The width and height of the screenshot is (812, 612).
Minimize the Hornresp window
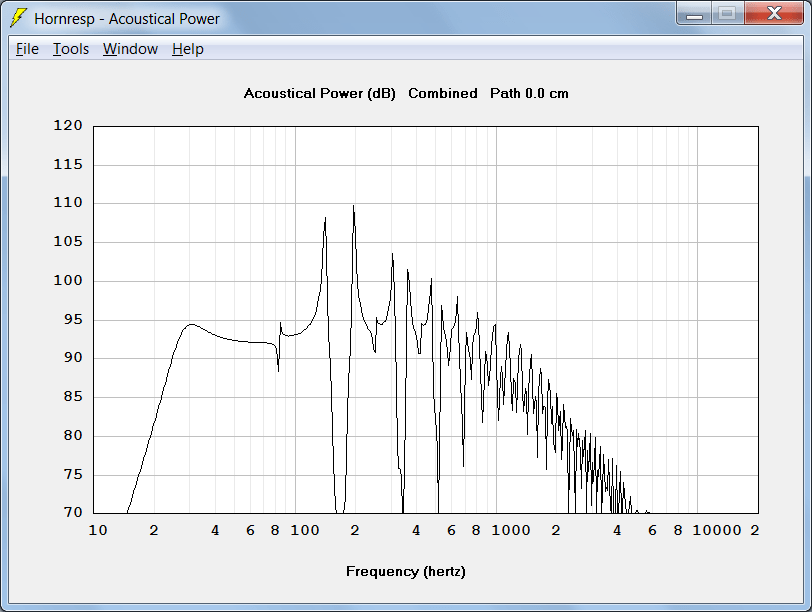pos(694,13)
